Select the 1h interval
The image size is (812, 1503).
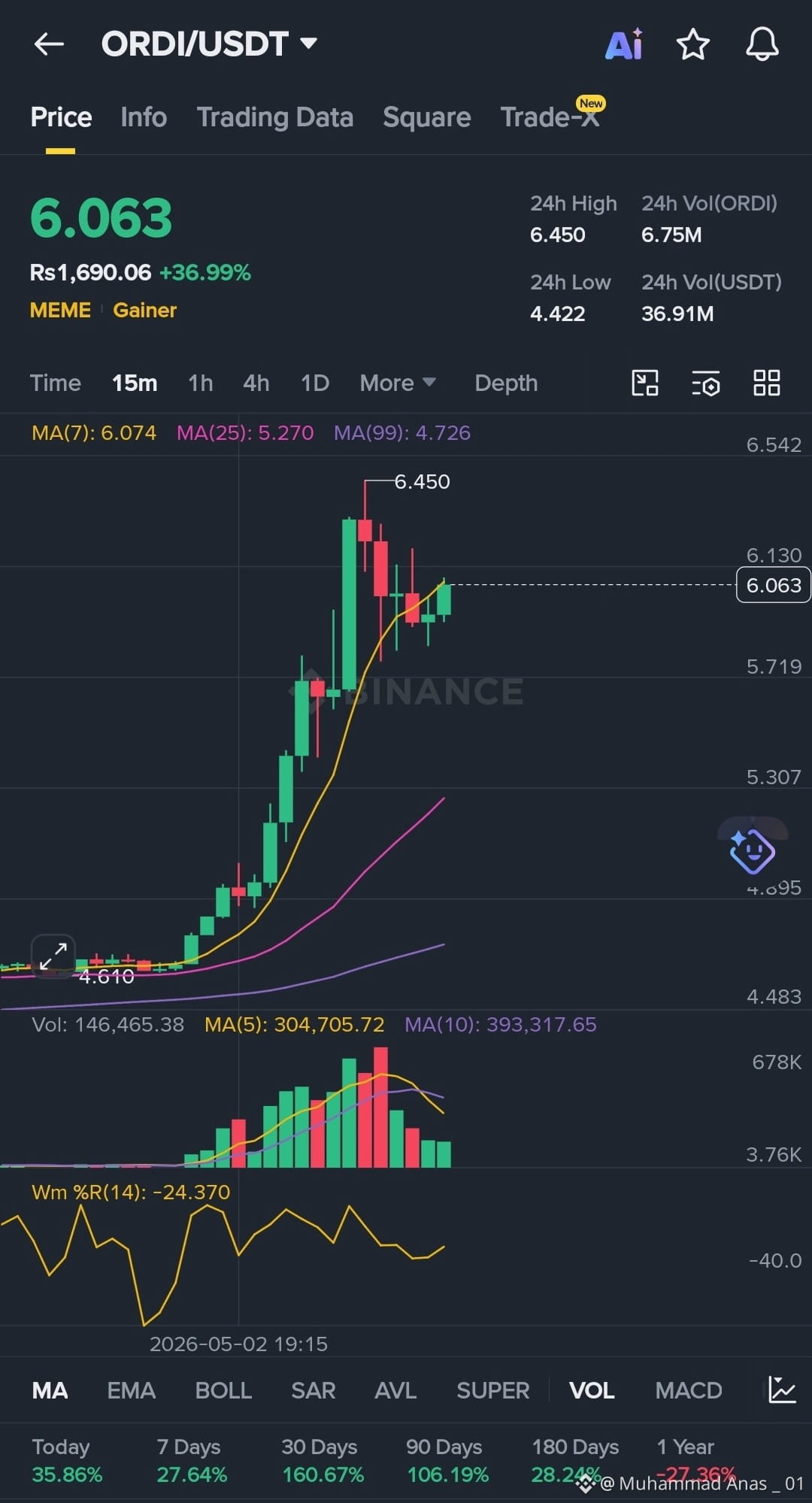click(200, 383)
